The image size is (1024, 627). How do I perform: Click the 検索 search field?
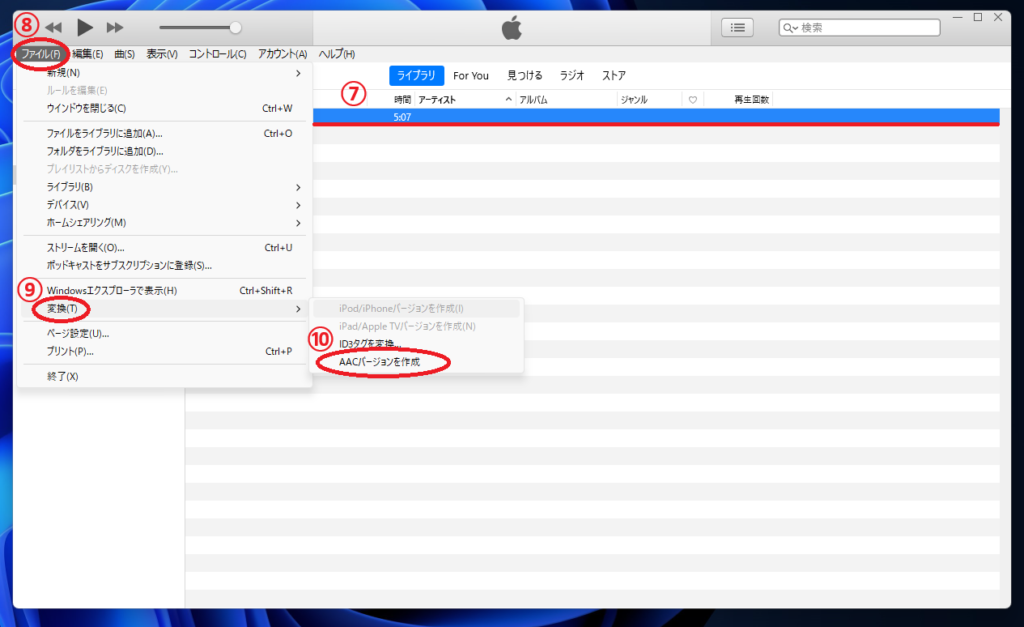click(x=859, y=27)
